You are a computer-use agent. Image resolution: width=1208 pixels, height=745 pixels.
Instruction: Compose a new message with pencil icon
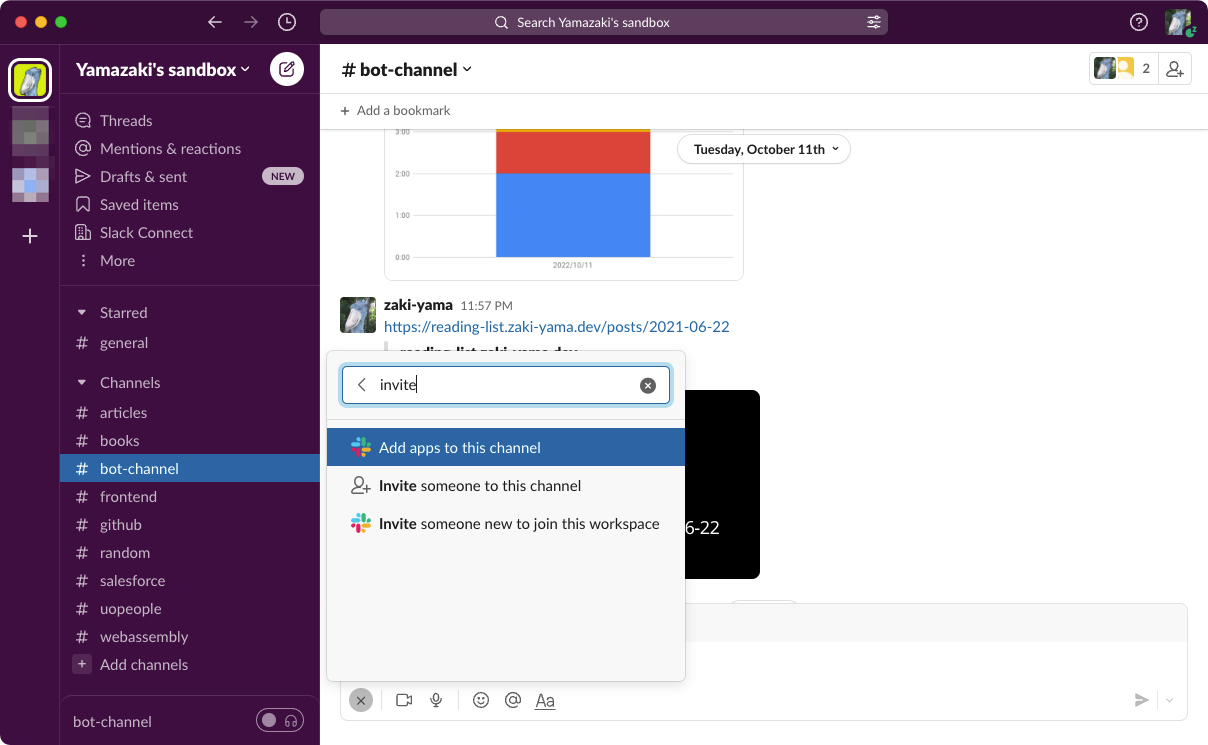tap(287, 69)
